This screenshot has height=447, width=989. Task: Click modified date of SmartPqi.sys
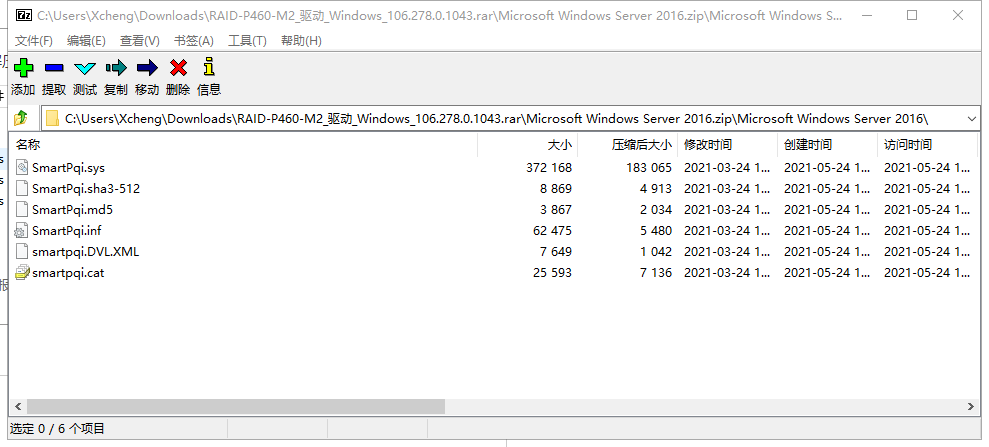tap(727, 168)
